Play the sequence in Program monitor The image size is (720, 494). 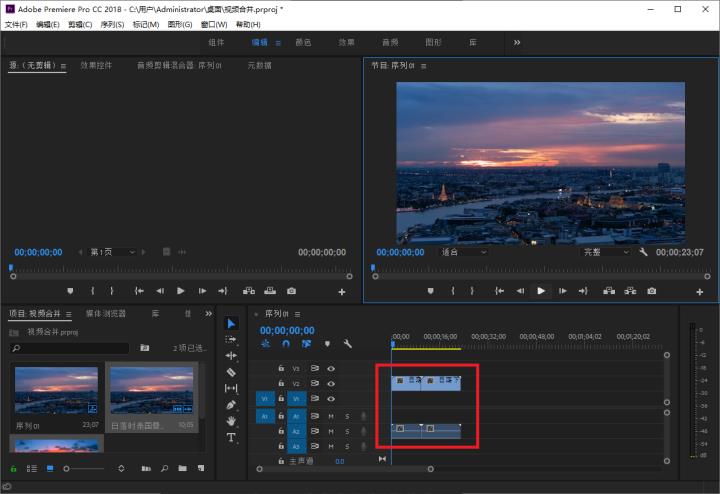click(x=541, y=291)
